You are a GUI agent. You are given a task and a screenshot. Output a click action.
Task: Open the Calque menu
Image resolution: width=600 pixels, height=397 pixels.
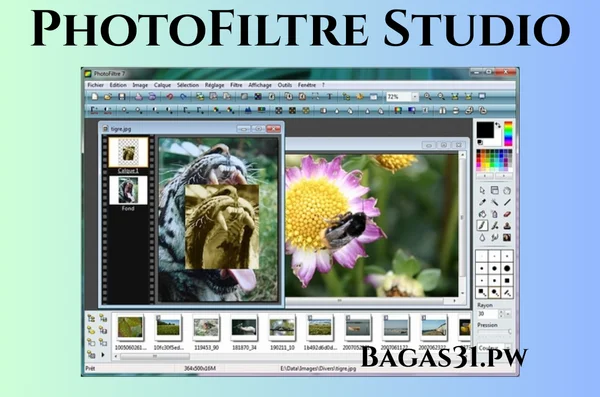click(162, 85)
